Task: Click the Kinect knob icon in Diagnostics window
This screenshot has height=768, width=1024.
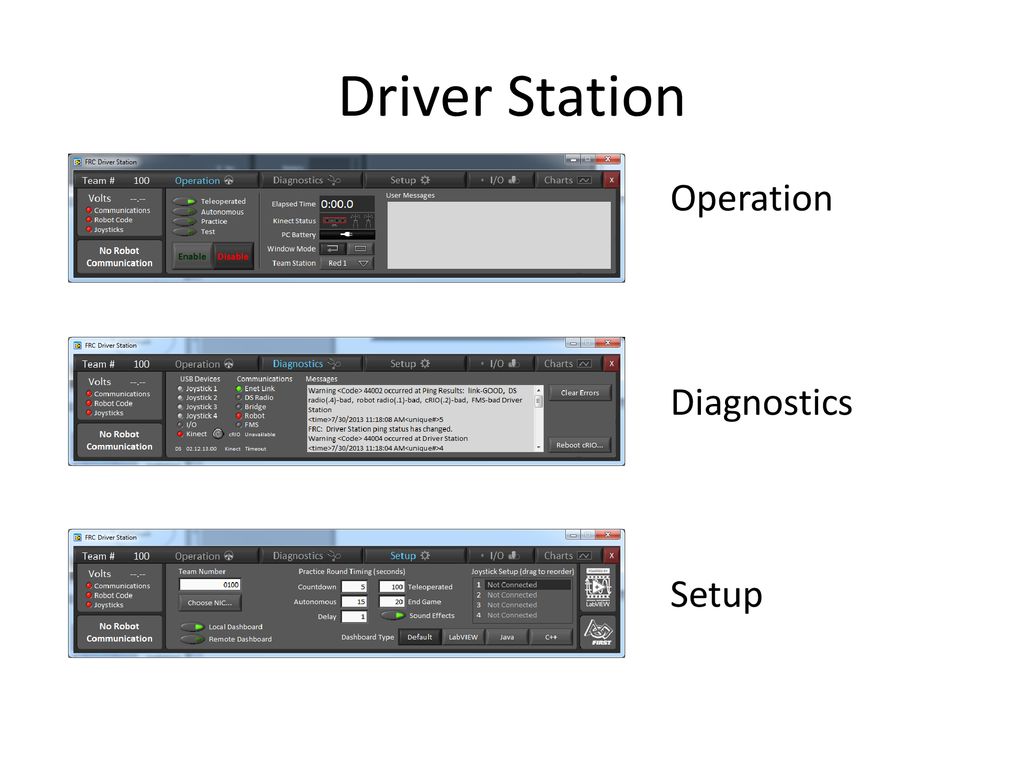Action: (x=218, y=434)
